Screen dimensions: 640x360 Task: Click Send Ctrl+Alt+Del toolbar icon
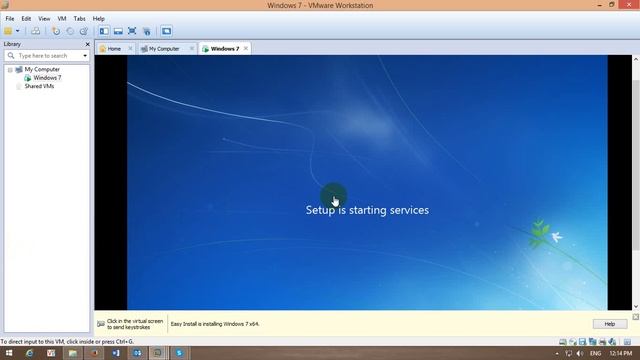(36, 31)
